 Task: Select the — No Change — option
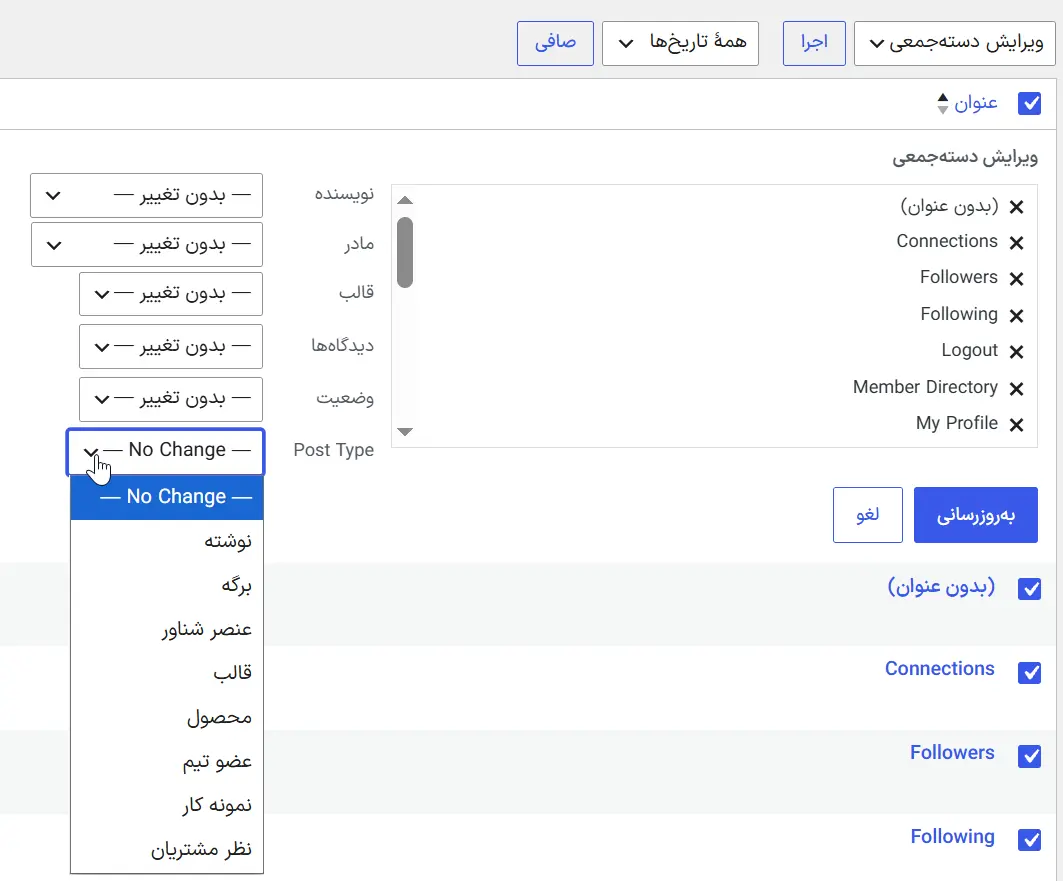click(167, 497)
